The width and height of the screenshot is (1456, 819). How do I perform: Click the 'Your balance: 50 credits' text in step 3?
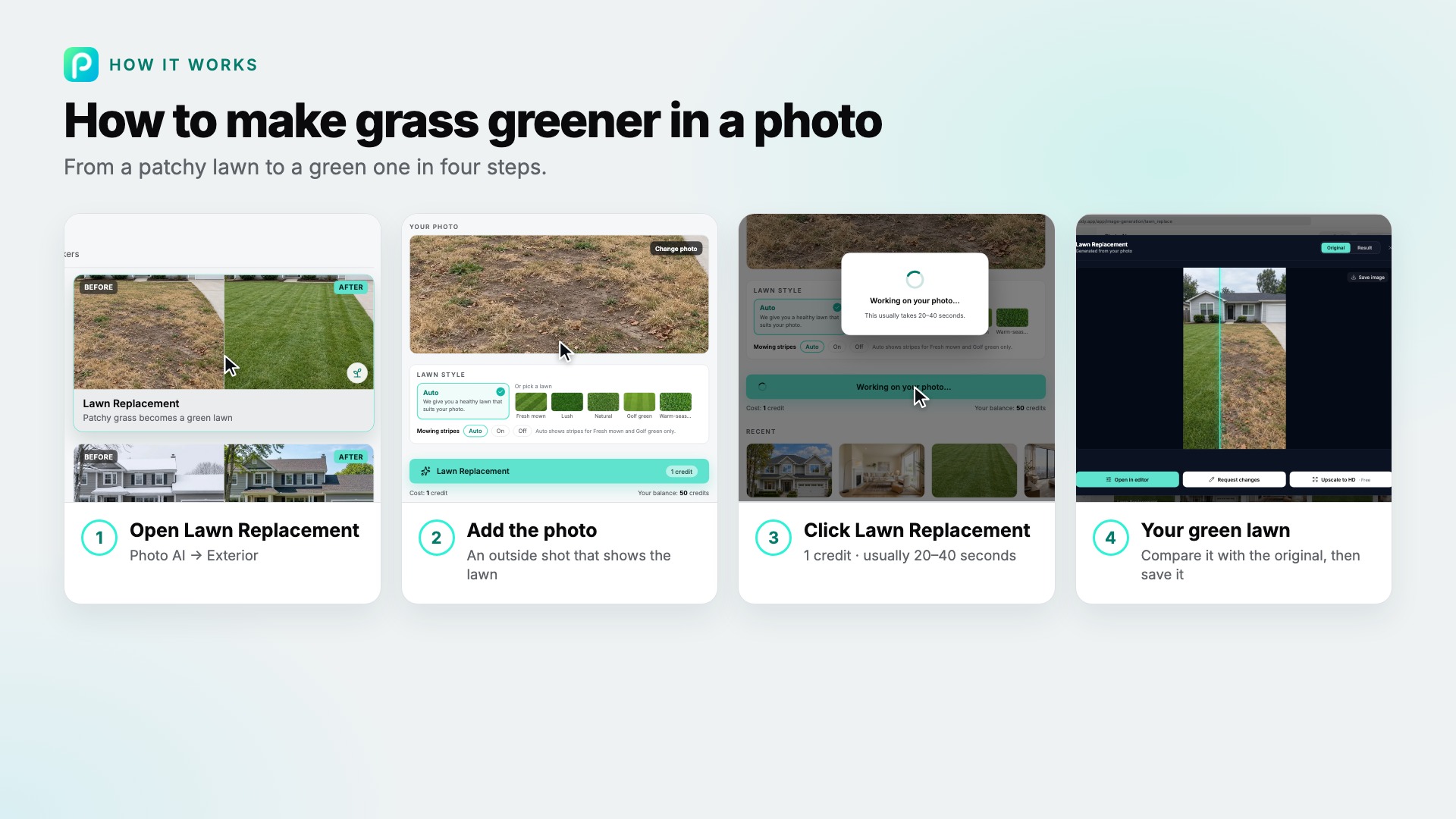(1009, 408)
